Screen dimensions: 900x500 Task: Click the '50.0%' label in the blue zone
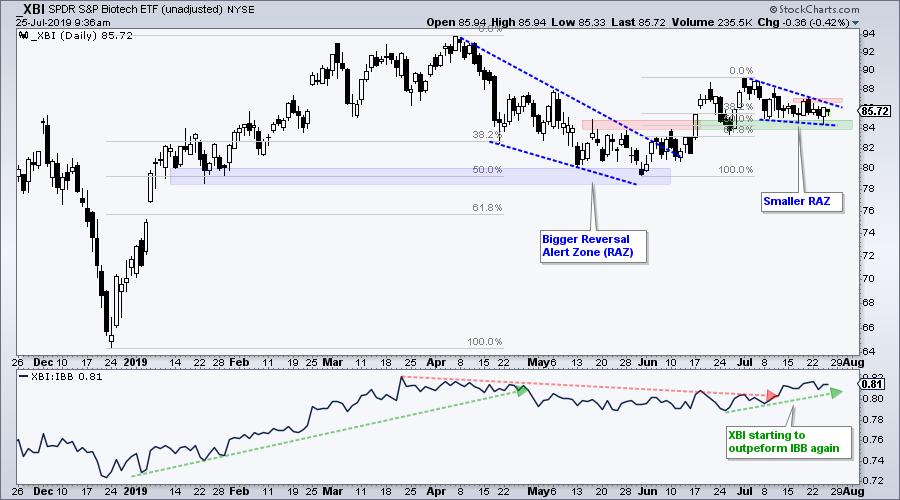tap(487, 170)
